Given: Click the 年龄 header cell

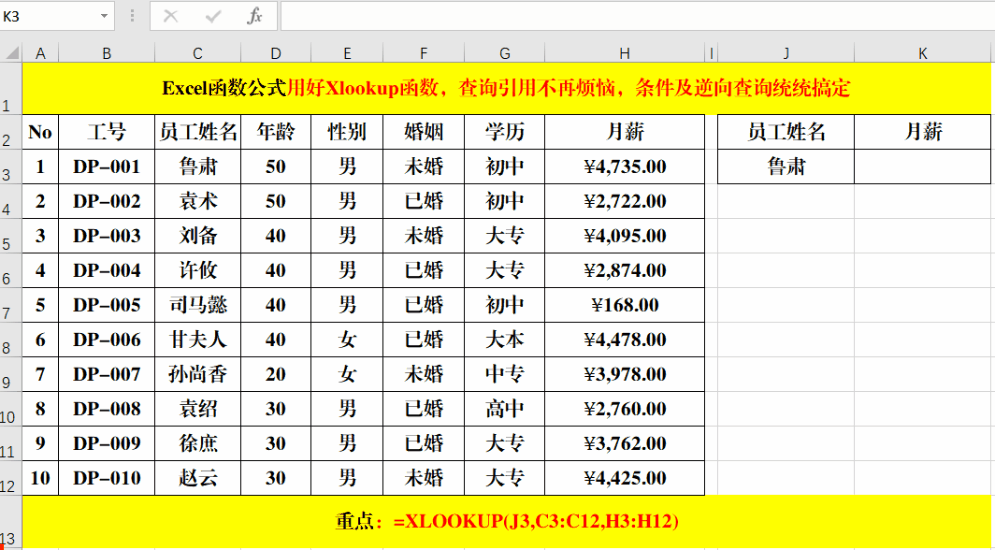Looking at the screenshot, I should coord(275,132).
